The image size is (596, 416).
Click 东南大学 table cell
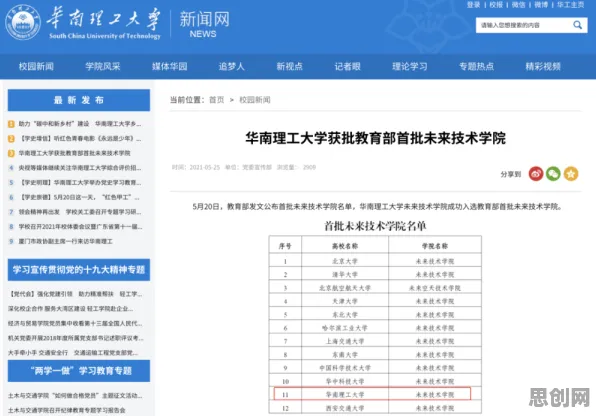click(345, 354)
